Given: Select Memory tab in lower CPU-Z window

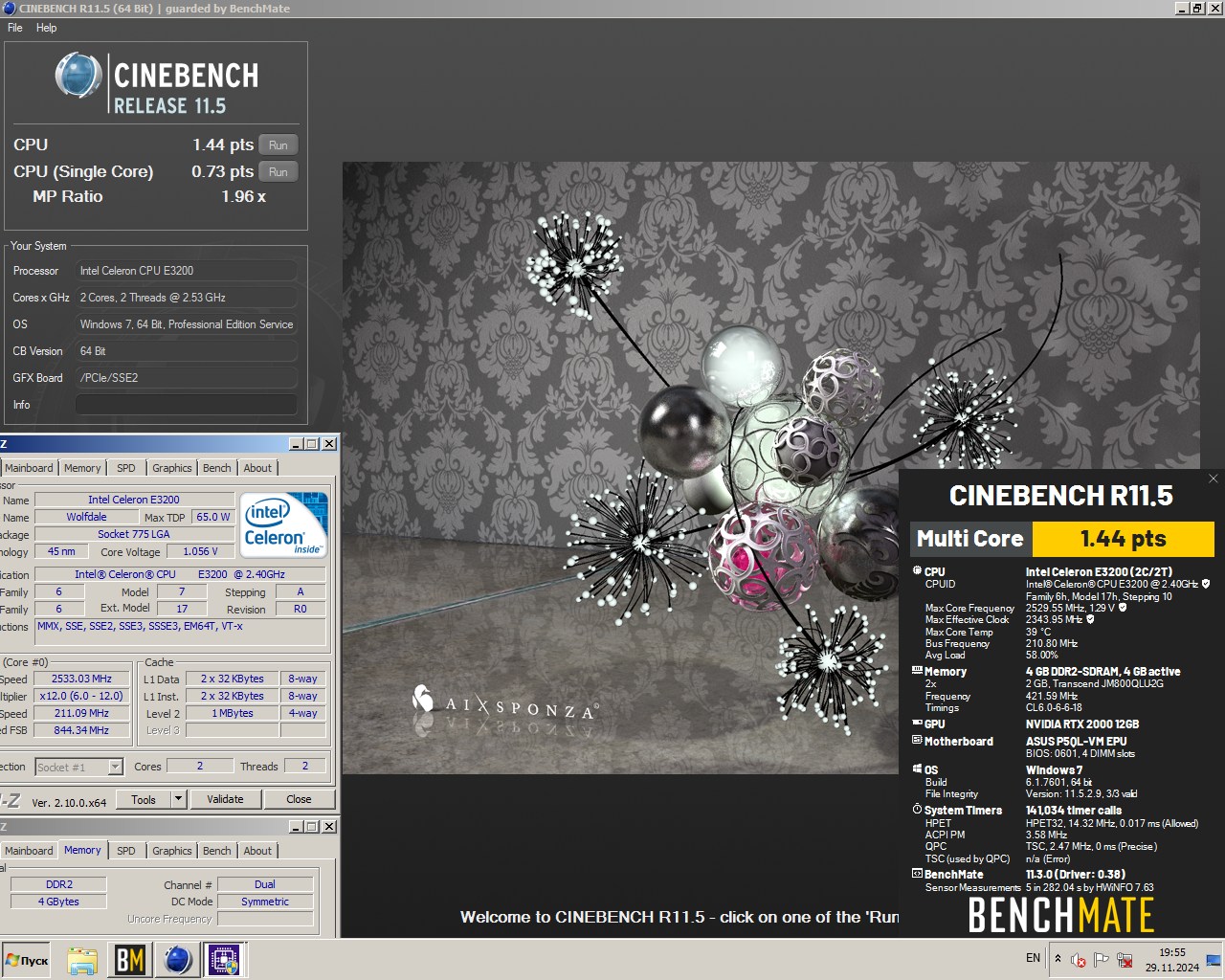Looking at the screenshot, I should click(x=82, y=850).
